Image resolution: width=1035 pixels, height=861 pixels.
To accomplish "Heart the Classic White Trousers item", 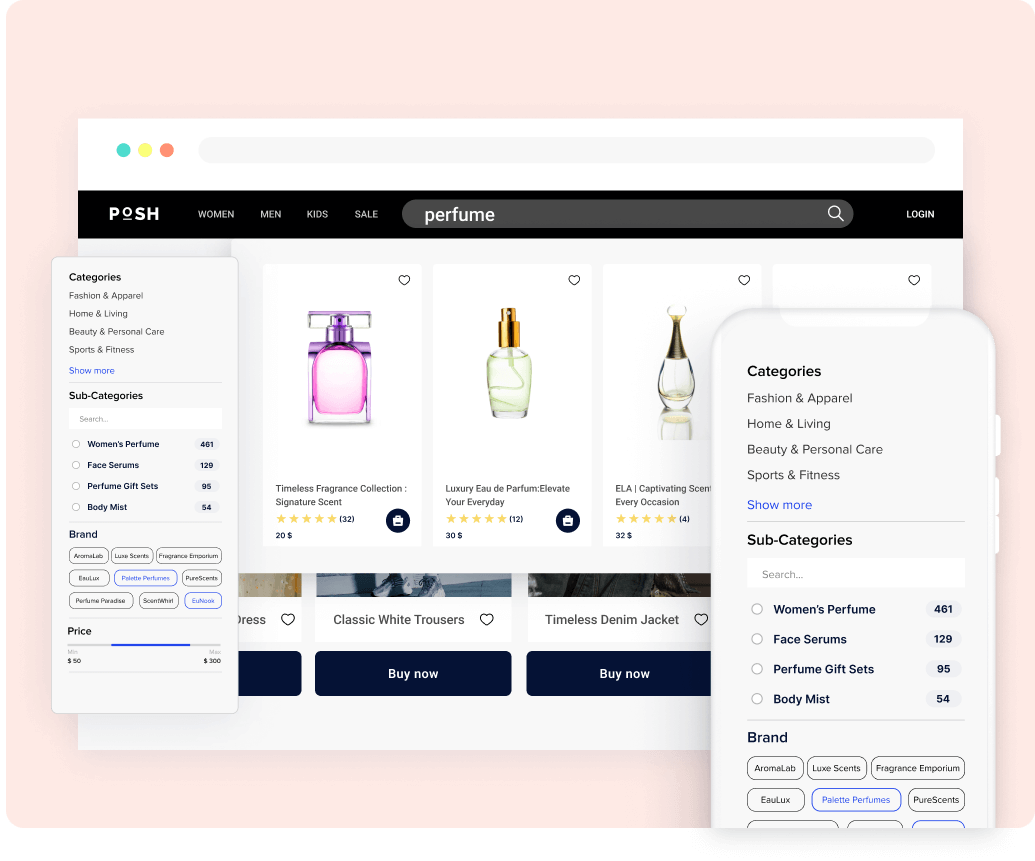I will pos(487,620).
